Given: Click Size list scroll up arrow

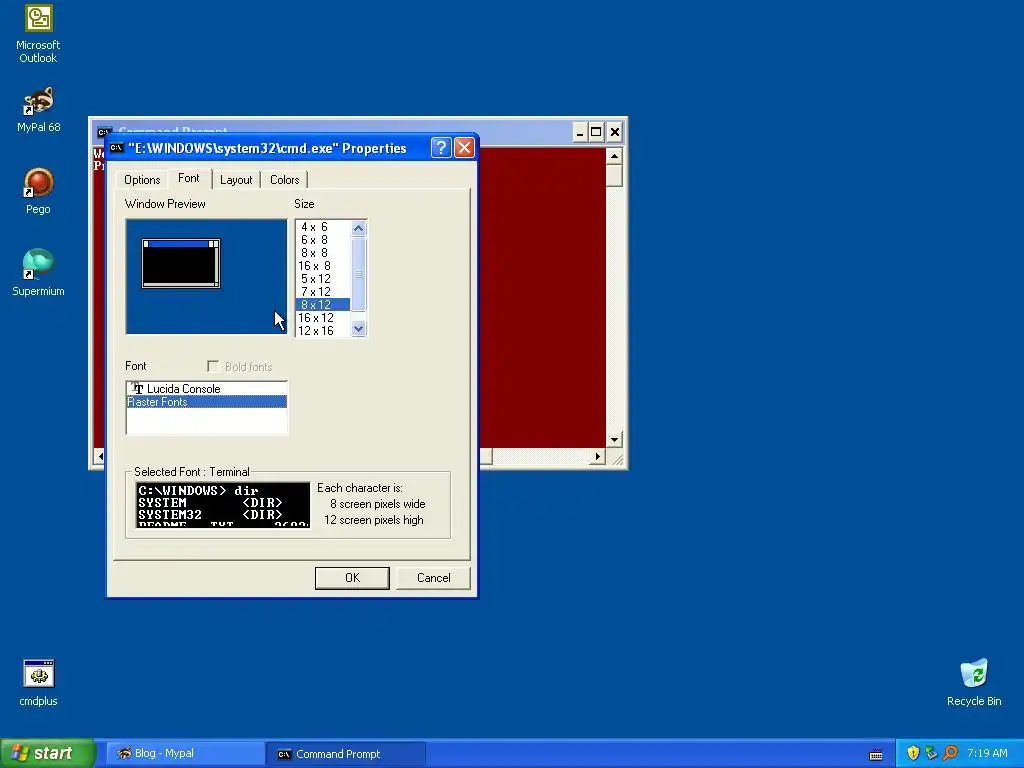Looking at the screenshot, I should click(x=359, y=228).
